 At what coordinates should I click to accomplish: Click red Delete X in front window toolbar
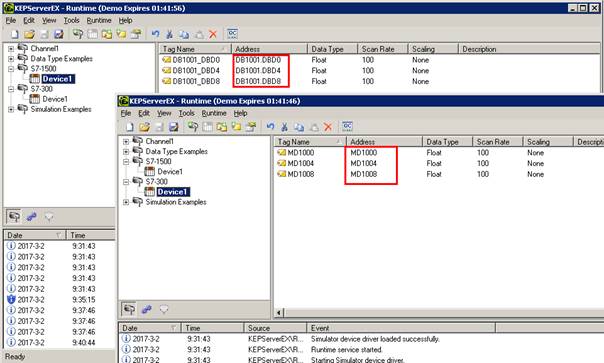click(328, 127)
